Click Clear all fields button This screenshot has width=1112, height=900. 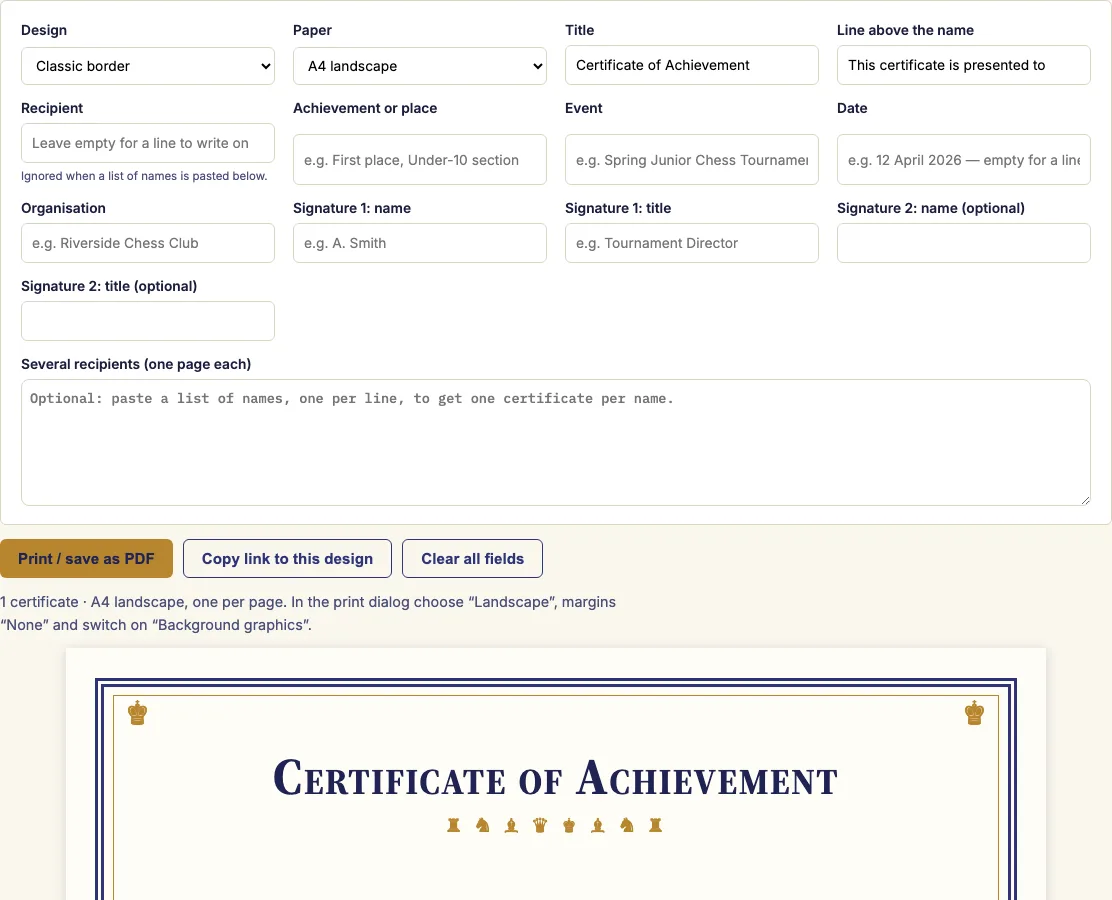(x=472, y=559)
